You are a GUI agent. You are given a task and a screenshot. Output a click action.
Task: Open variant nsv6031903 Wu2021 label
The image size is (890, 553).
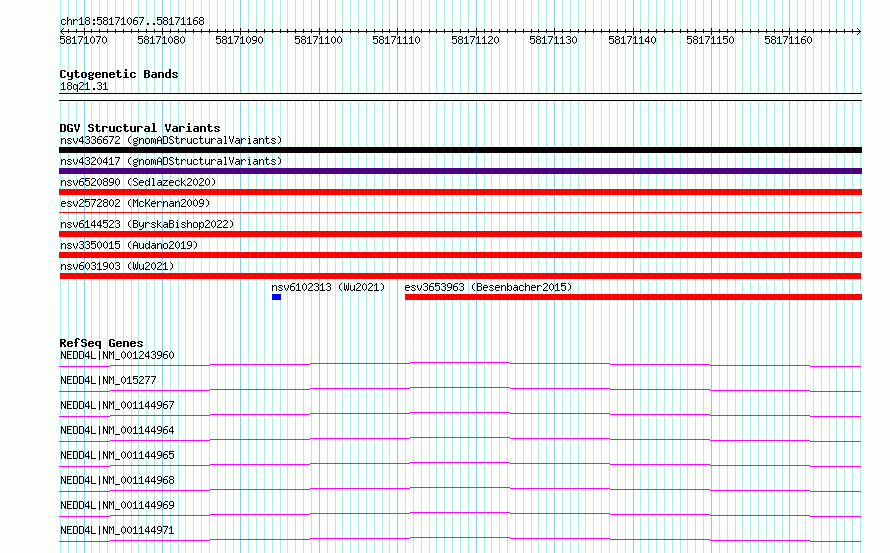(117, 266)
